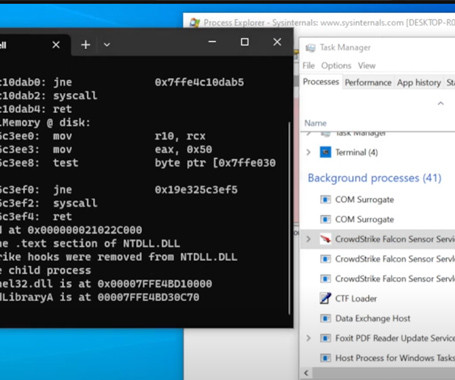Image resolution: width=455 pixels, height=380 pixels.
Task: Expand the highlighted CrowdStrike Falcon Sensor Service
Action: pyautogui.click(x=308, y=239)
